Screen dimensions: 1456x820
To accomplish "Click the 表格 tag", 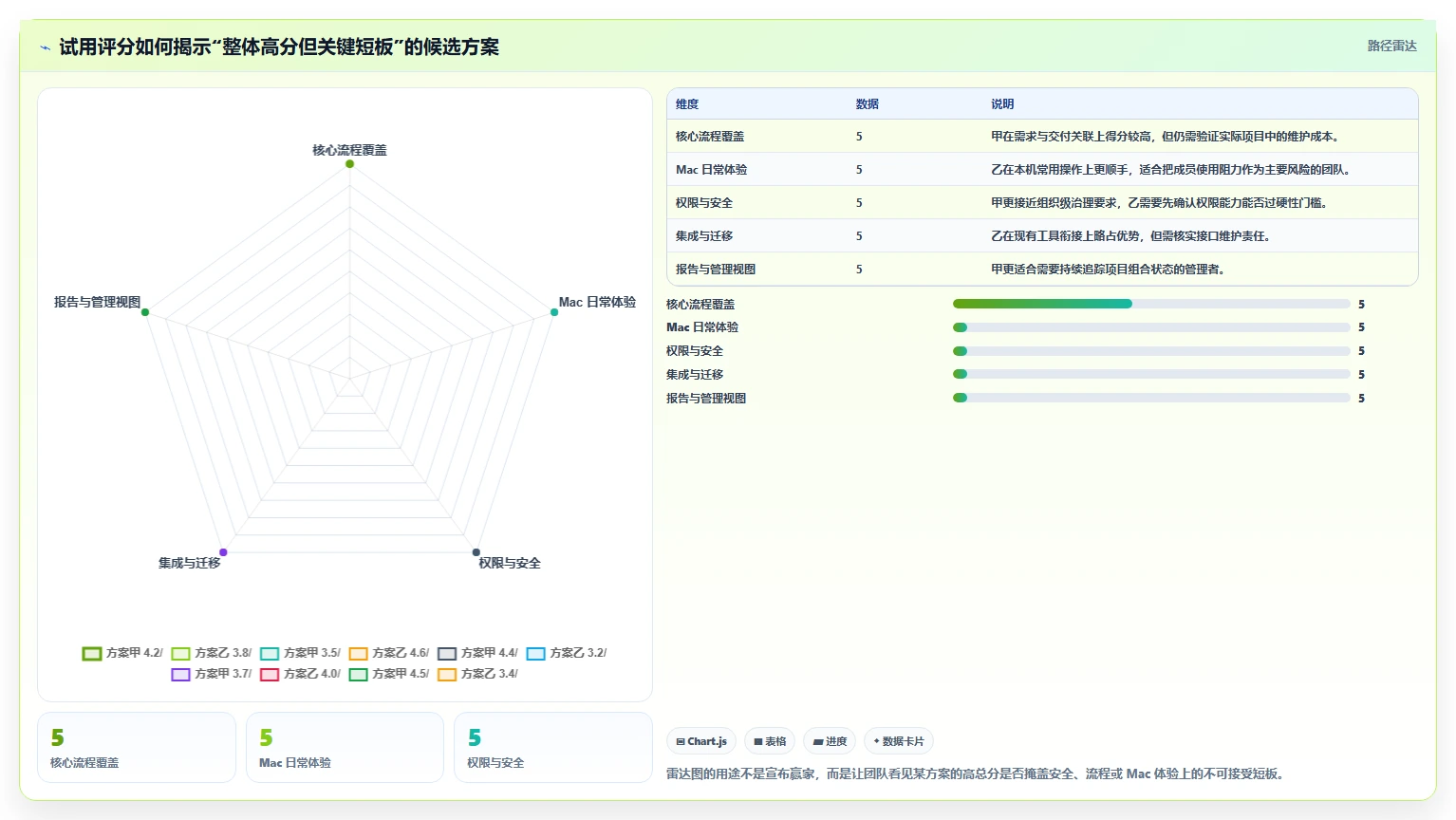I will [x=770, y=741].
